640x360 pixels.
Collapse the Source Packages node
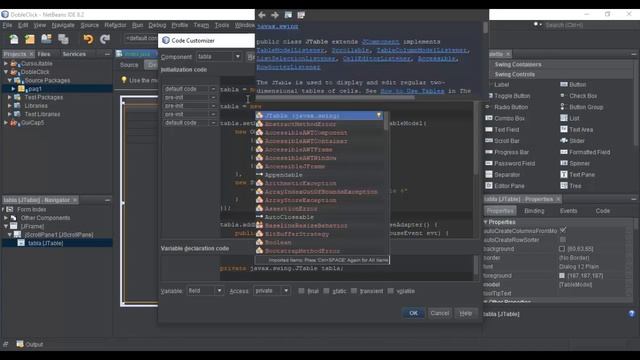coord(9,80)
